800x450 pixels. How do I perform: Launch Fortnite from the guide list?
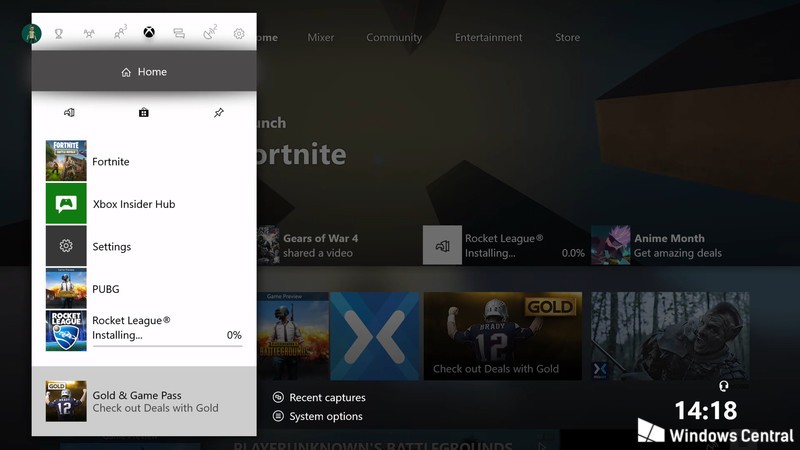pyautogui.click(x=144, y=161)
